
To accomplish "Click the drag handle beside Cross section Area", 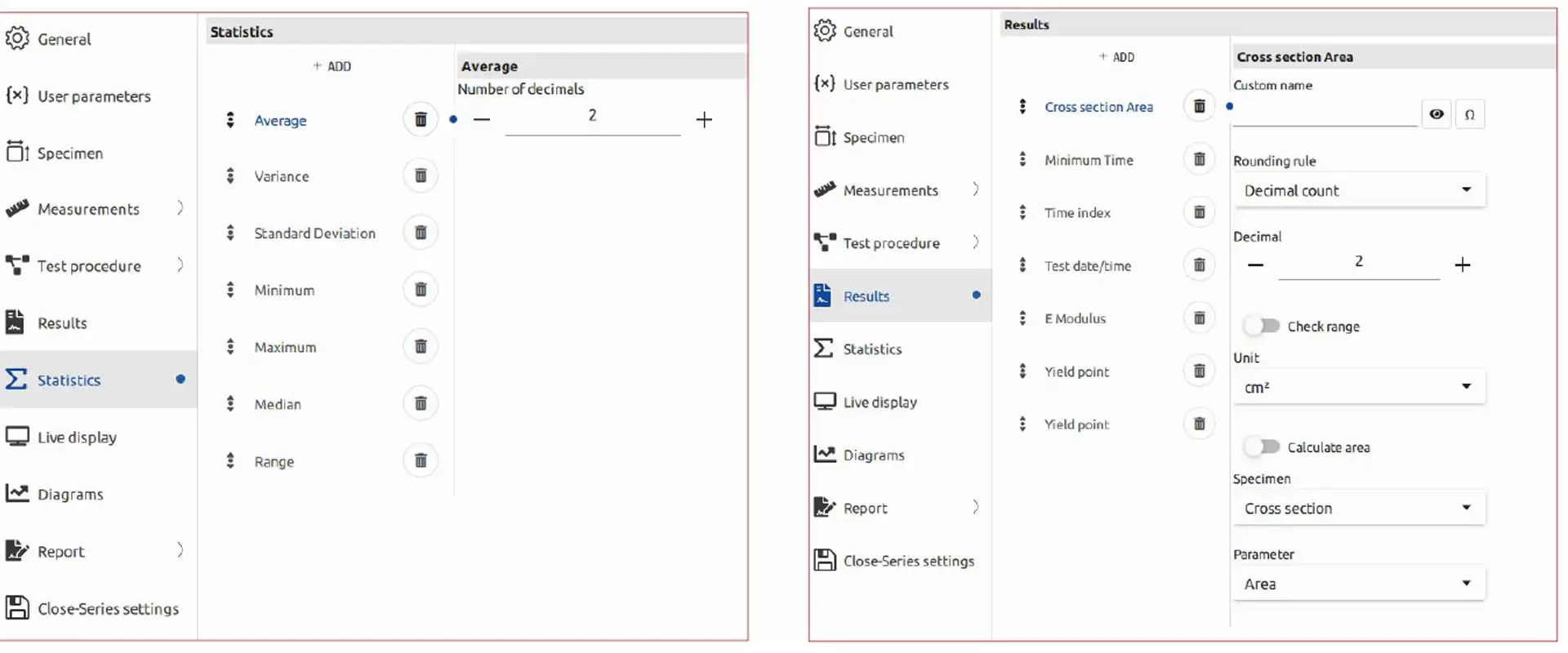I will [1022, 106].
